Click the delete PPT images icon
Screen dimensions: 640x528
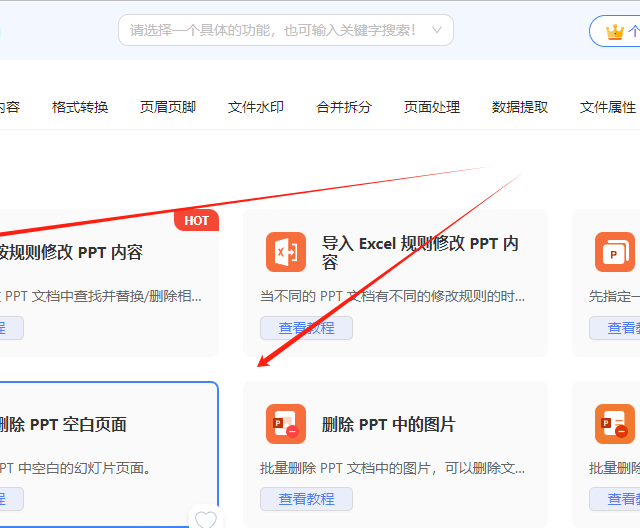tap(286, 424)
